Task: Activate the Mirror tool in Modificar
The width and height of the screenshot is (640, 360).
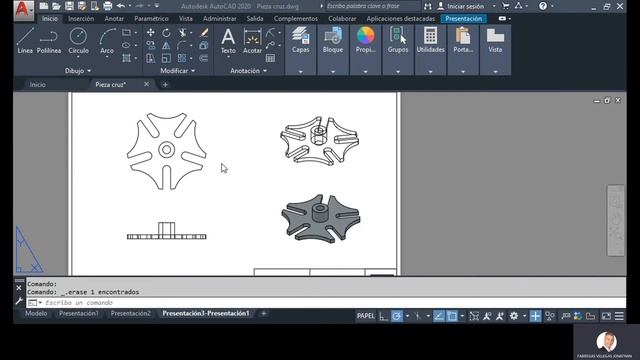Action: (x=166, y=45)
